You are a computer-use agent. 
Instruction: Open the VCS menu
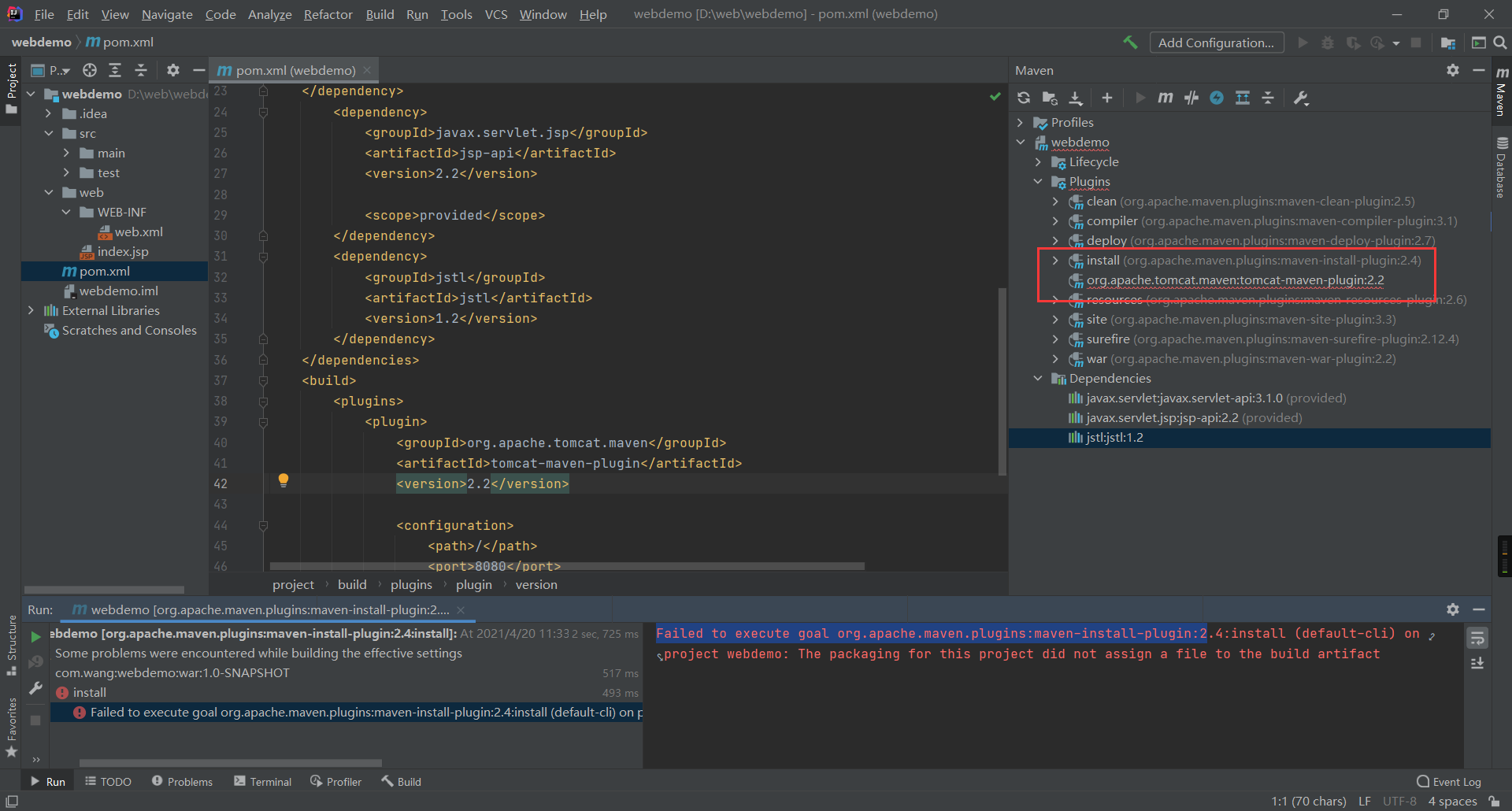[496, 14]
